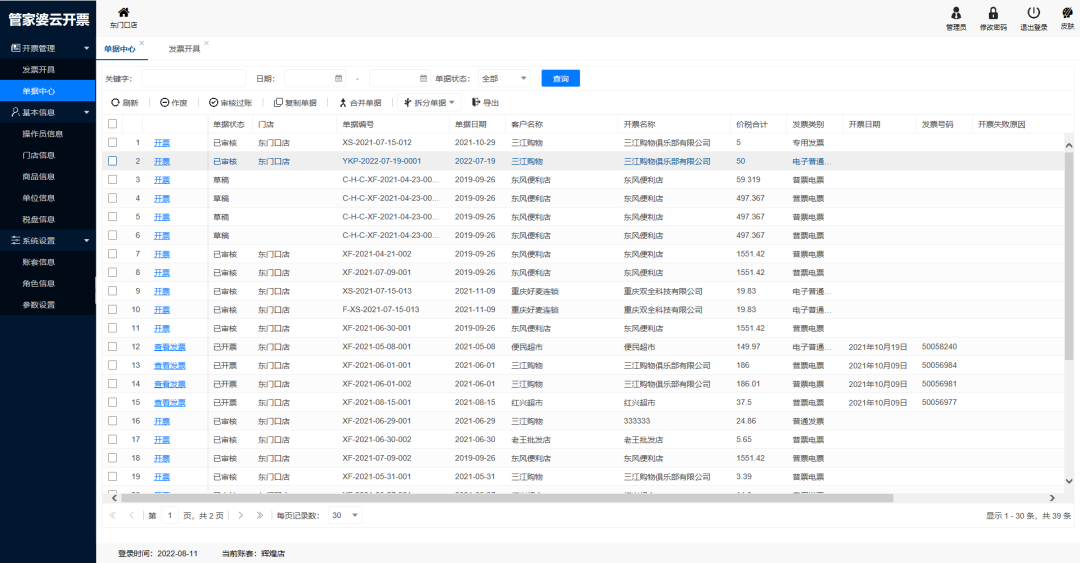Check the box for row 9
The image size is (1080, 563).
(x=112, y=291)
